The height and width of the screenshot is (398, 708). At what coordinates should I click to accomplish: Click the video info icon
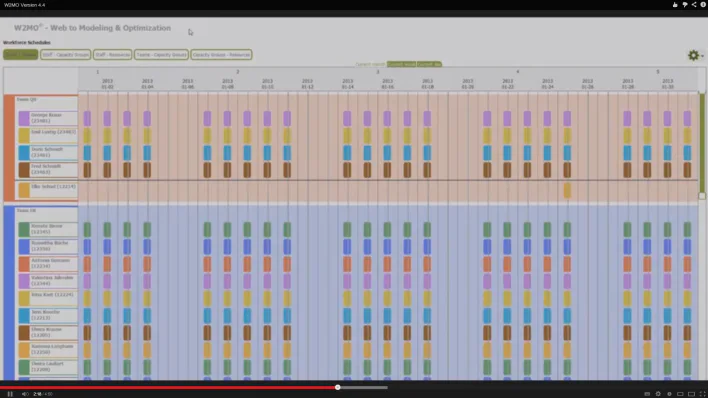(703, 5)
